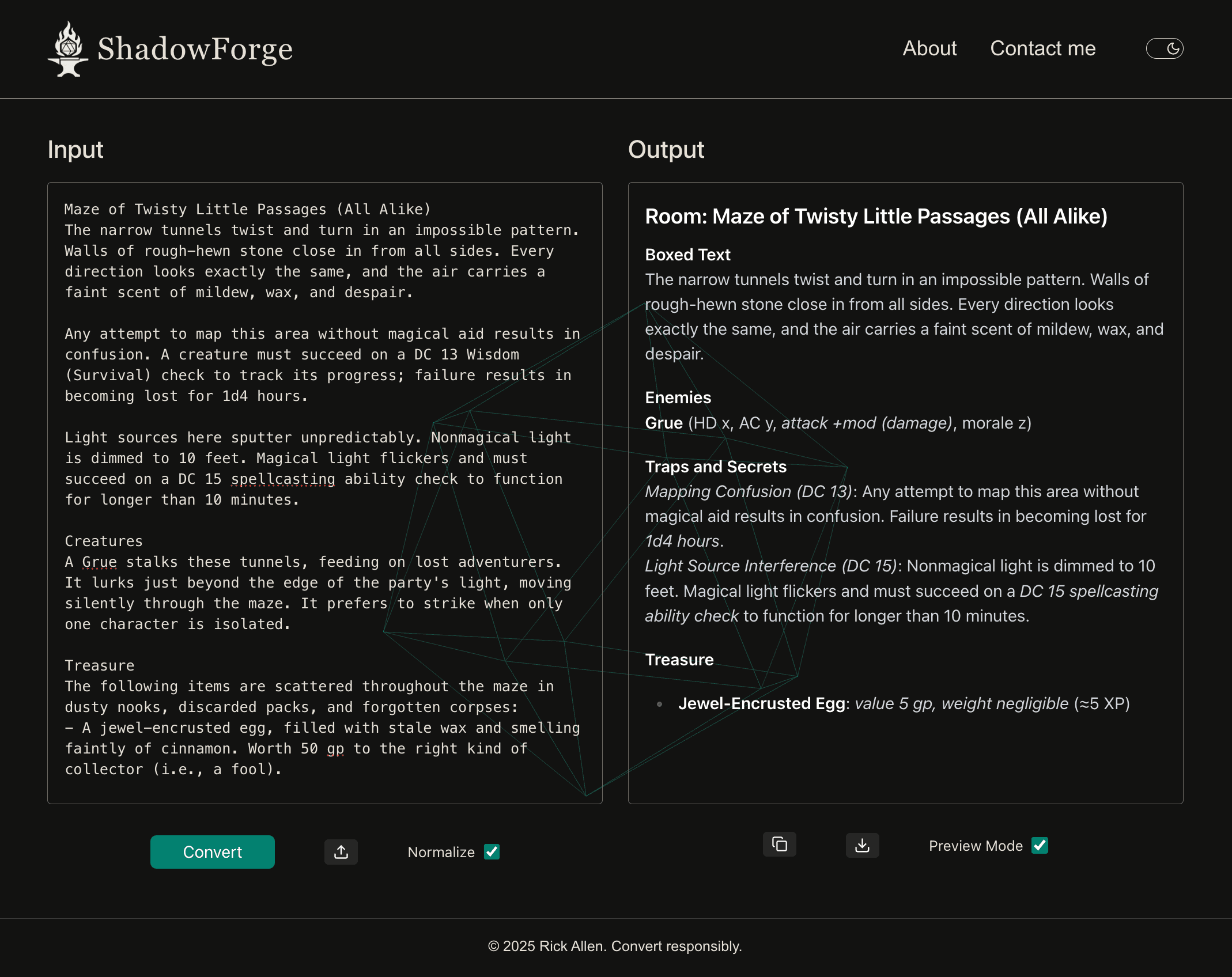The width and height of the screenshot is (1232, 977).
Task: Disable Preview Mode
Action: [x=1040, y=845]
